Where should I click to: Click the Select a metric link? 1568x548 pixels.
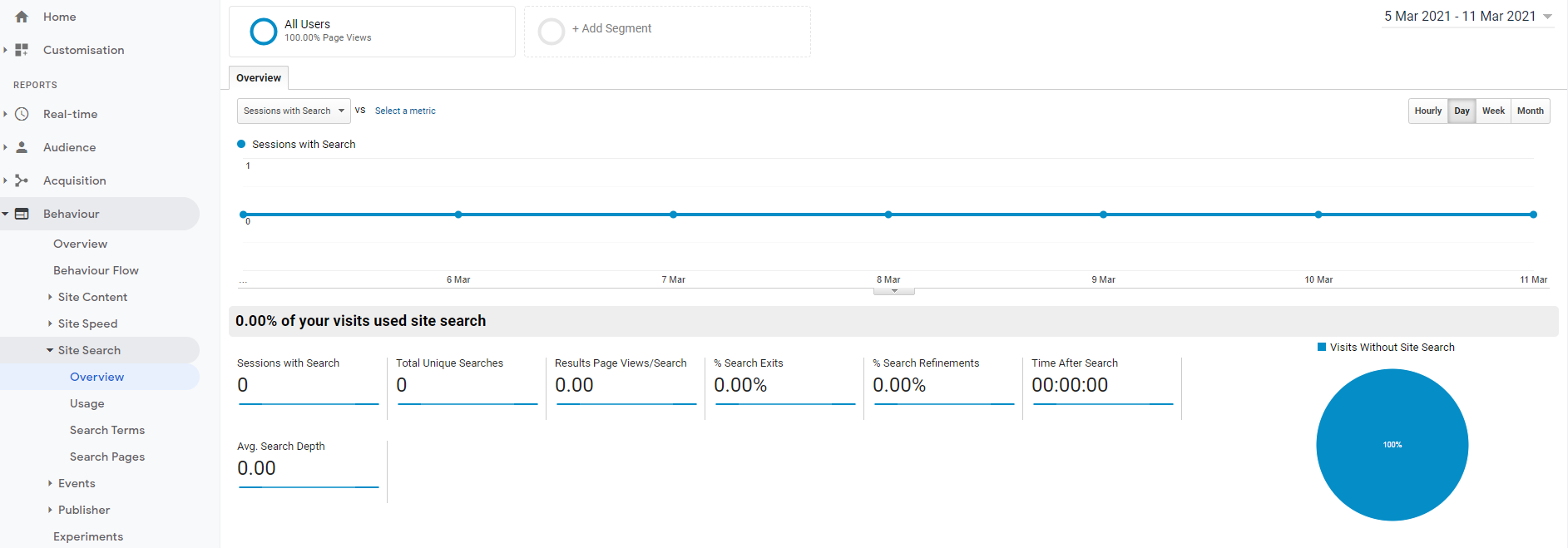pyautogui.click(x=405, y=111)
